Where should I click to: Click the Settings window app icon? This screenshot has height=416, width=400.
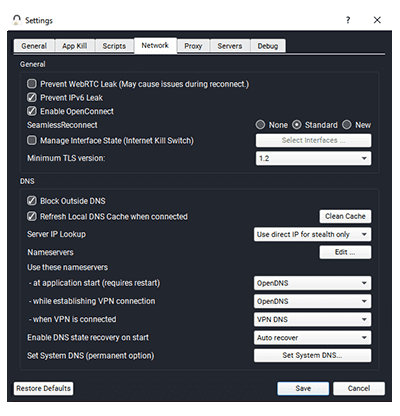[x=17, y=20]
